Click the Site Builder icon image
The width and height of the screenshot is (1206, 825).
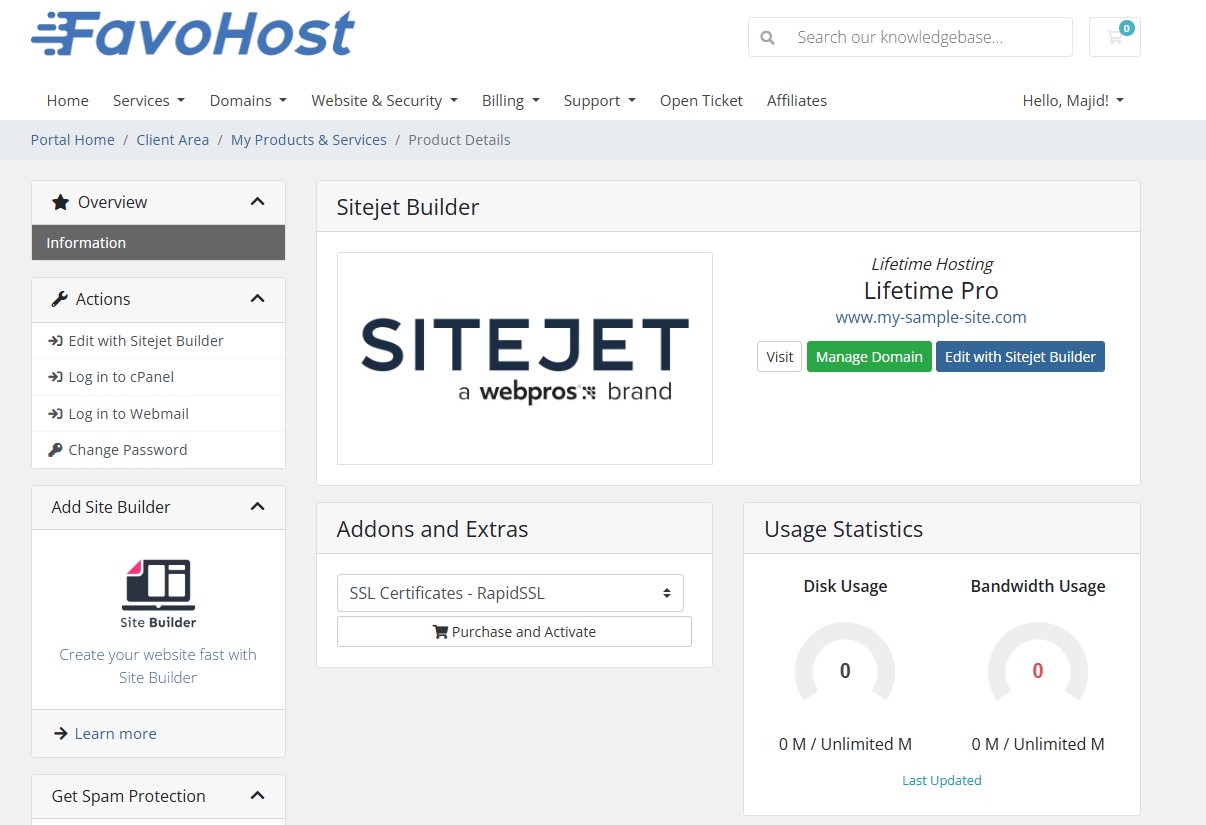point(158,585)
